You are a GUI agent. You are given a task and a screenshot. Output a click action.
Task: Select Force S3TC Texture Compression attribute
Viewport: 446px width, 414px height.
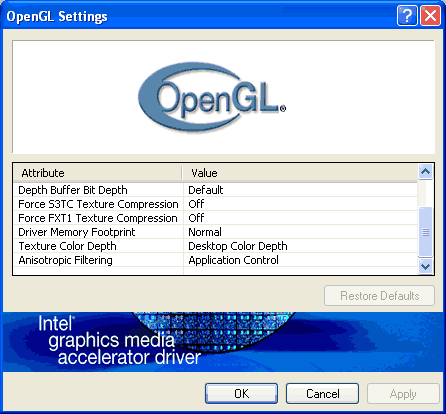coord(98,204)
